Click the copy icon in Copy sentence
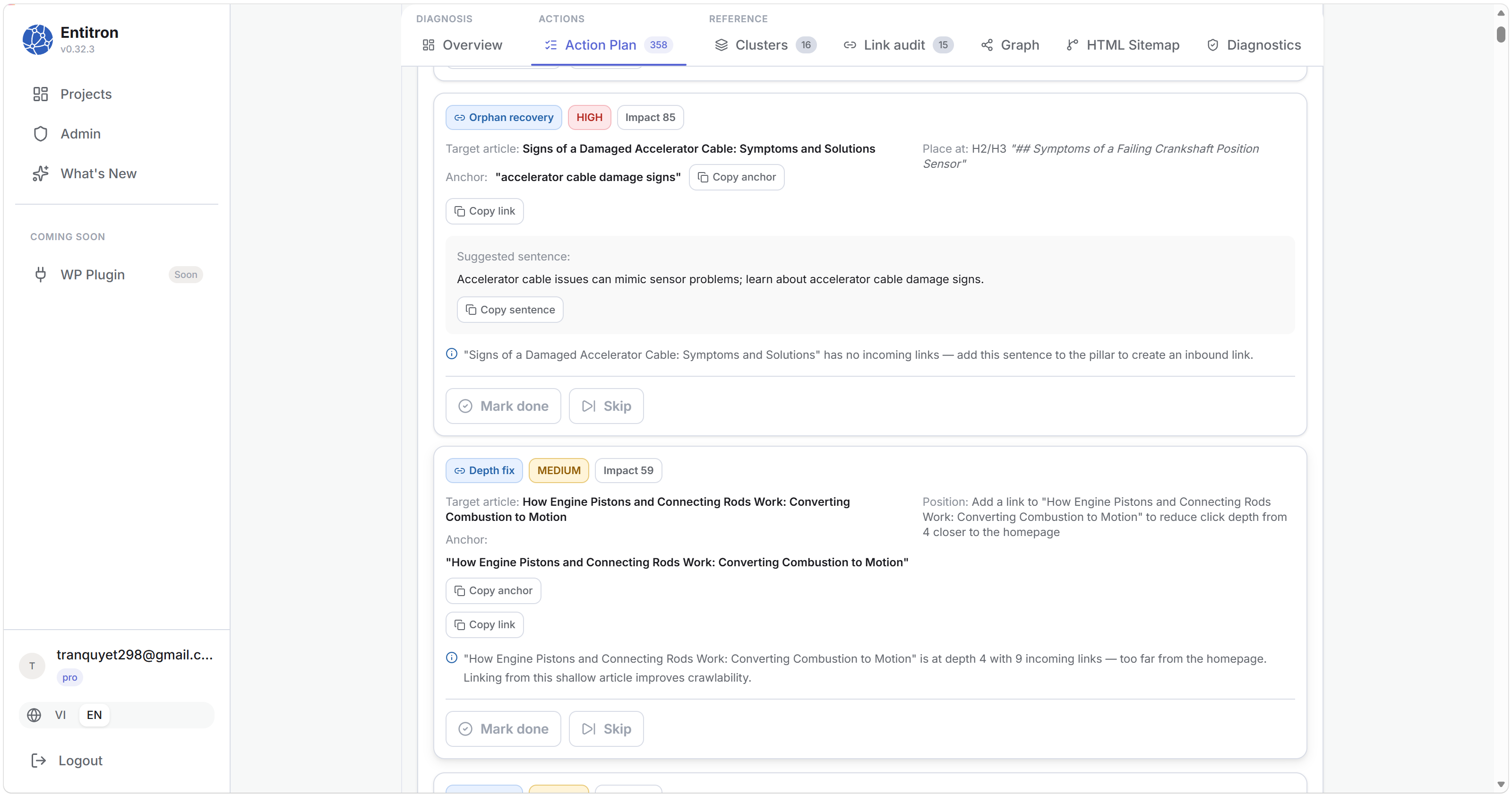The image size is (1512, 796). 471,309
